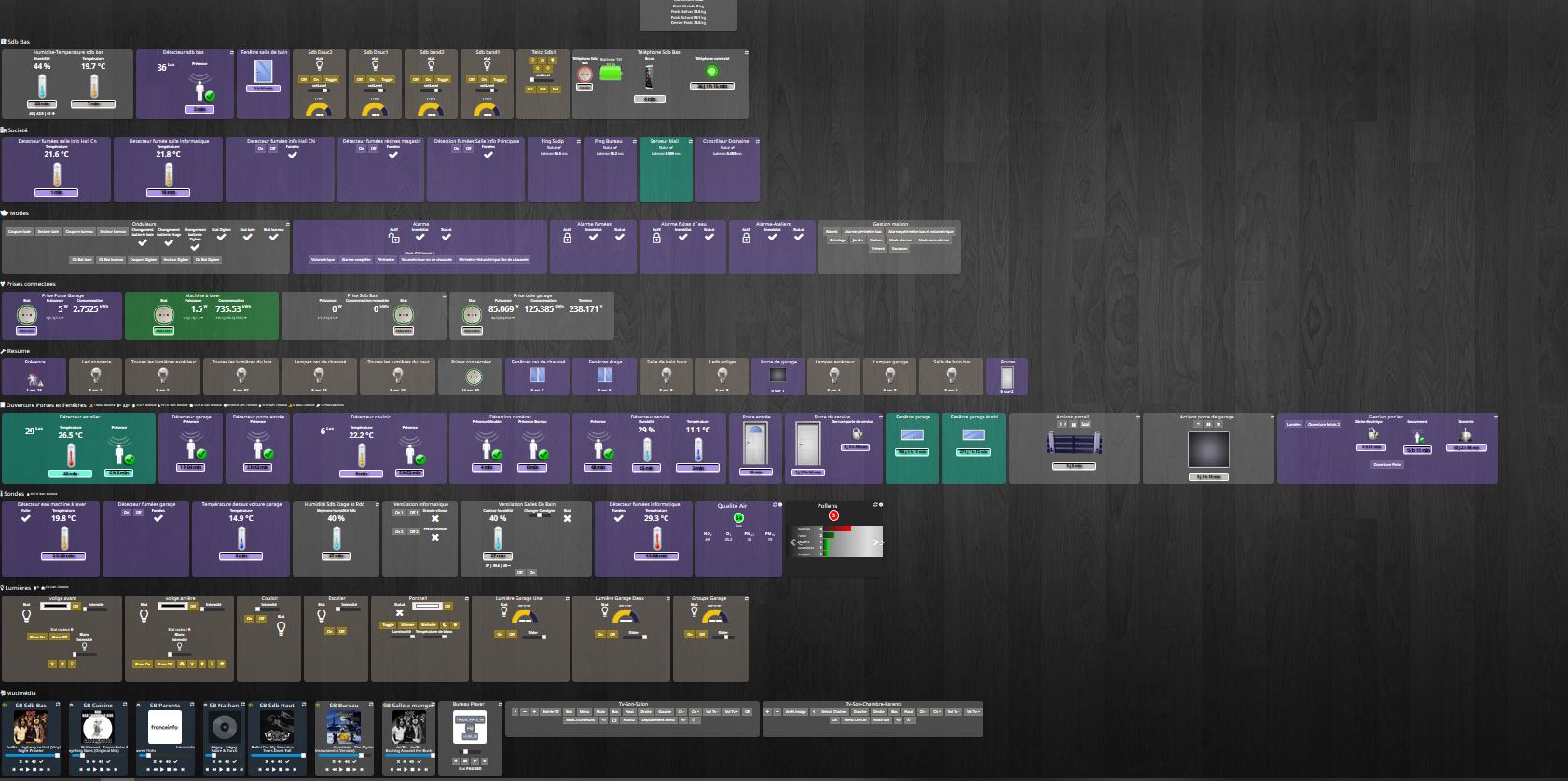Collapse the Modes section header
This screenshot has width=1568, height=781.
pyautogui.click(x=15, y=213)
